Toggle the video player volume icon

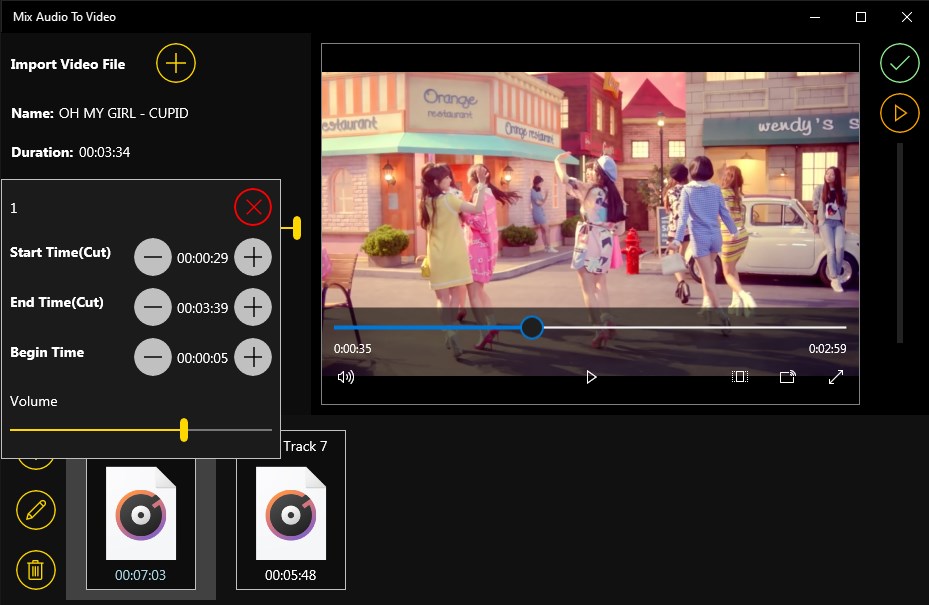(x=345, y=377)
